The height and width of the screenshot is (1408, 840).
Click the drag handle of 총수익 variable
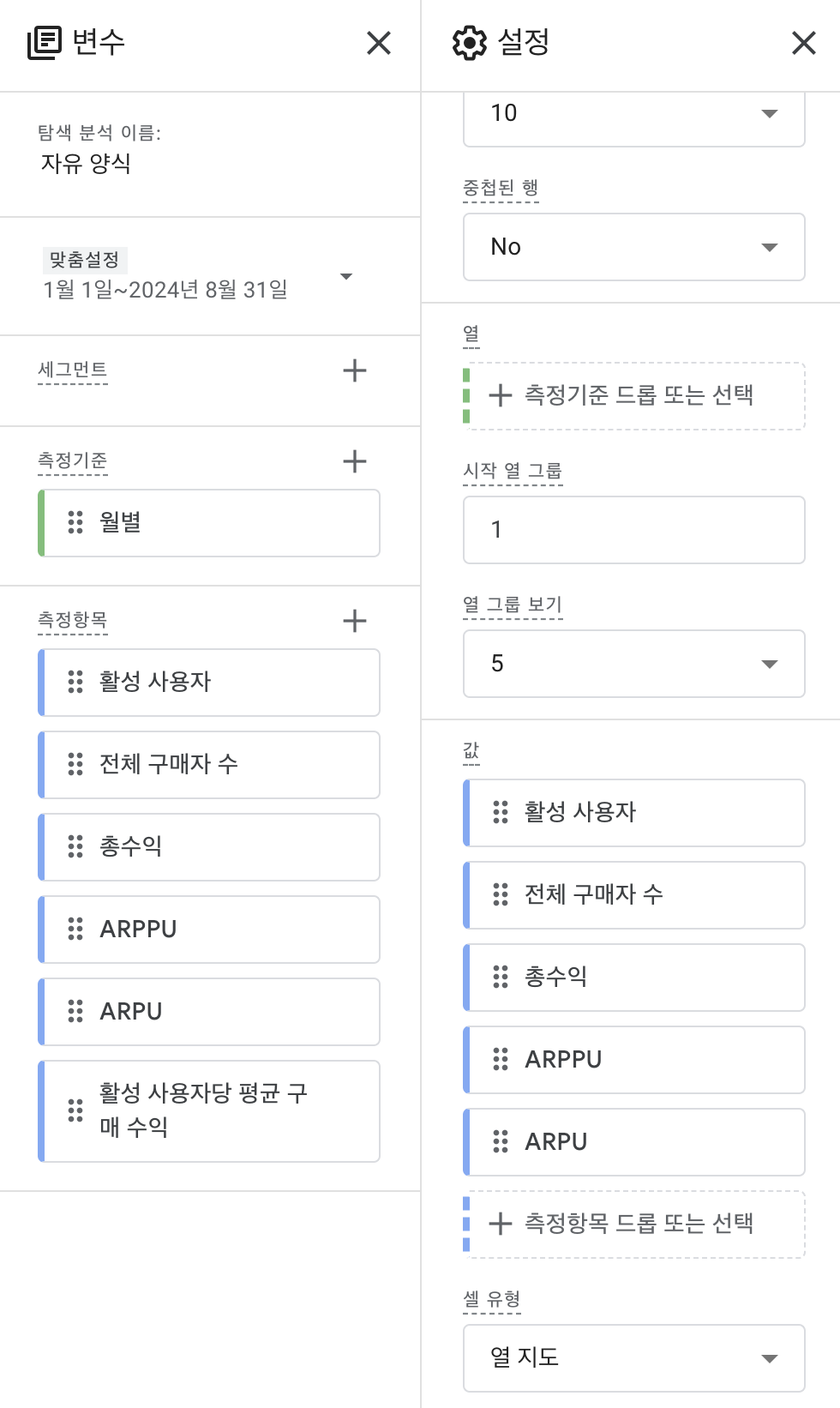(x=75, y=846)
